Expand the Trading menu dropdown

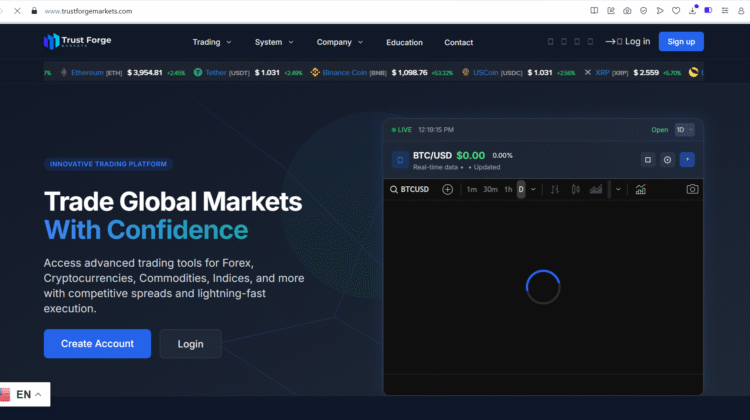212,42
